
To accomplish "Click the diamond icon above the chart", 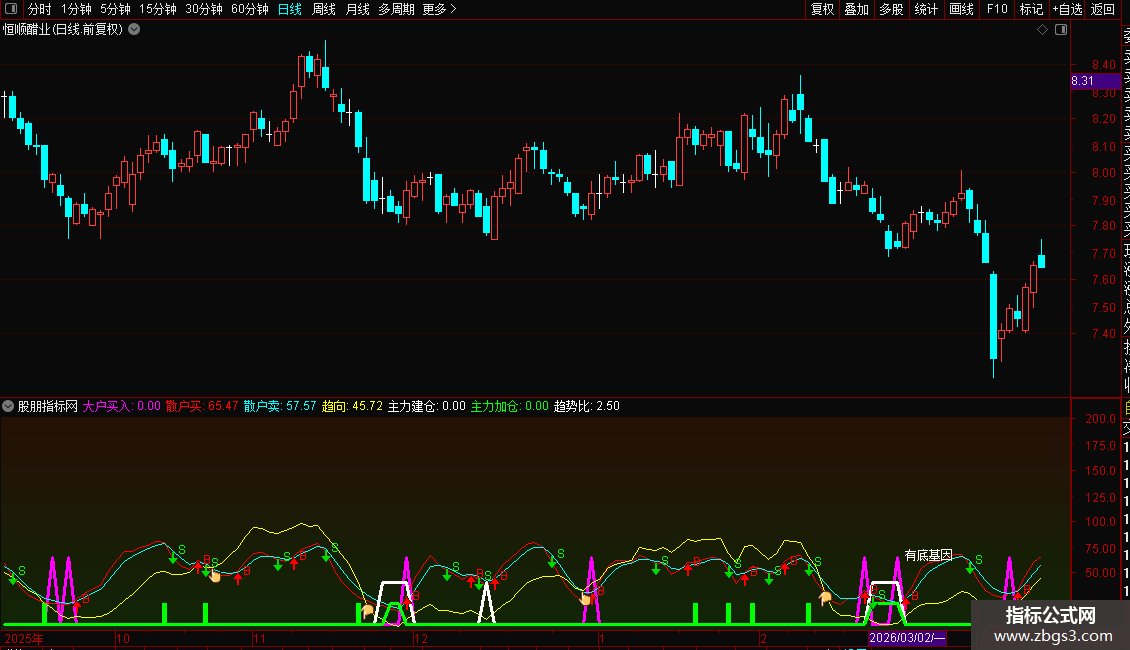I will [1043, 30].
